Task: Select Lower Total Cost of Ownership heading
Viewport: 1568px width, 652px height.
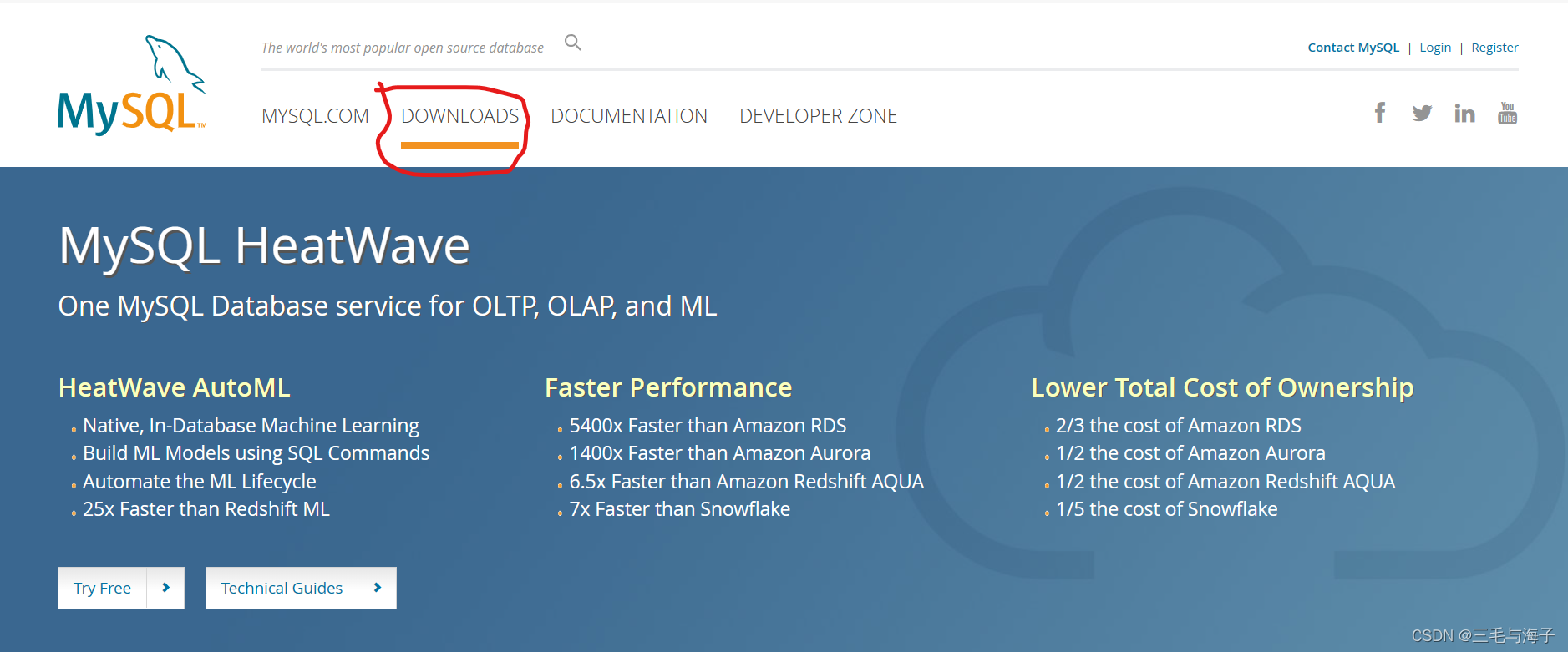Action: 1222,387
